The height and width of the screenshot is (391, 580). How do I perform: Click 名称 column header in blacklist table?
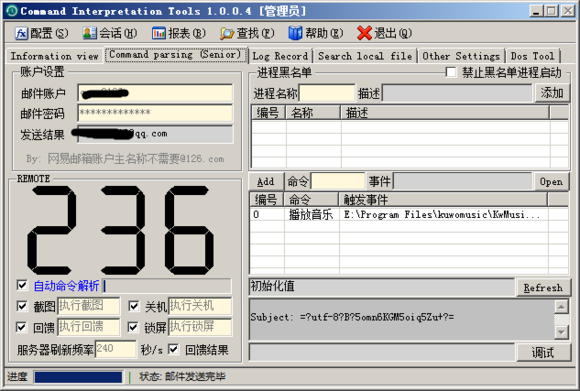[x=313, y=112]
